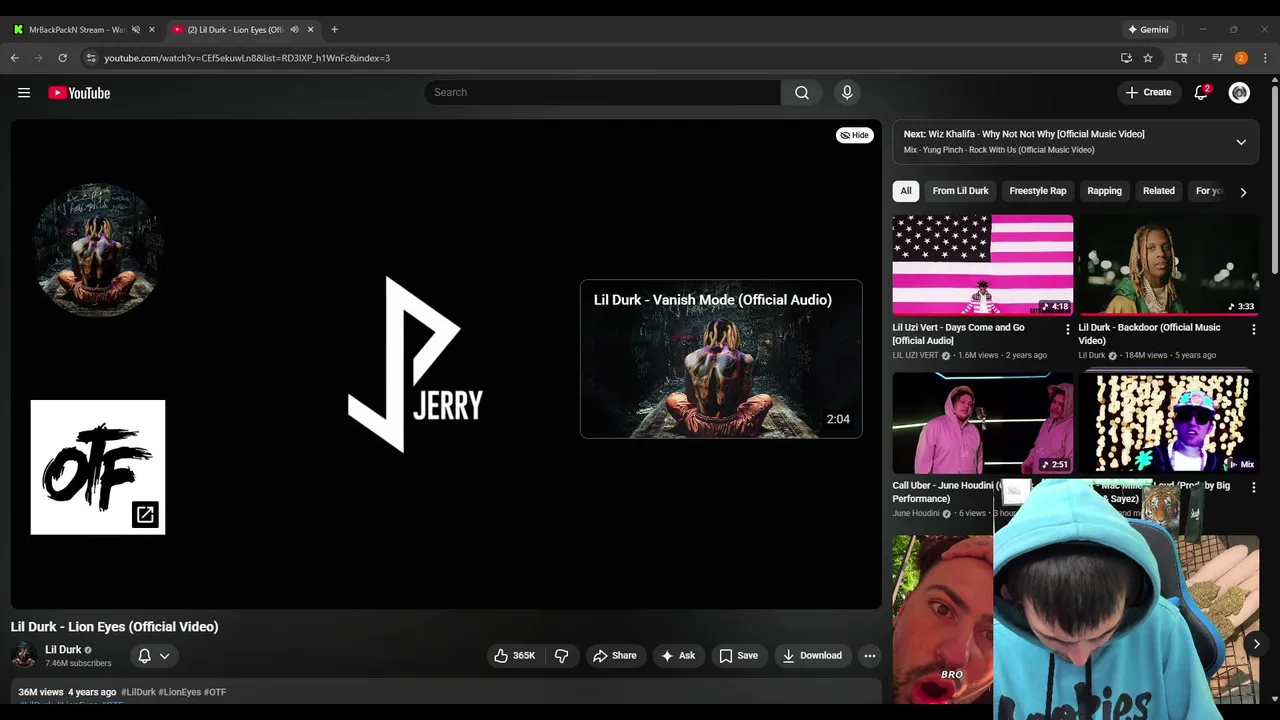Open a new browser tab
This screenshot has width=1280, height=720.
click(x=334, y=30)
